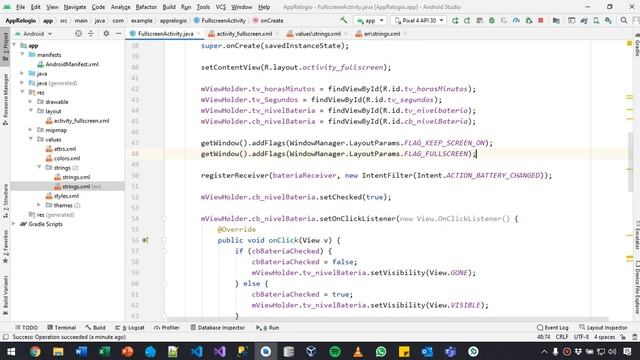Screen dimensions: 640x360
Task: Toggle code fold marker beside setOnClickListener
Action: (164, 219)
